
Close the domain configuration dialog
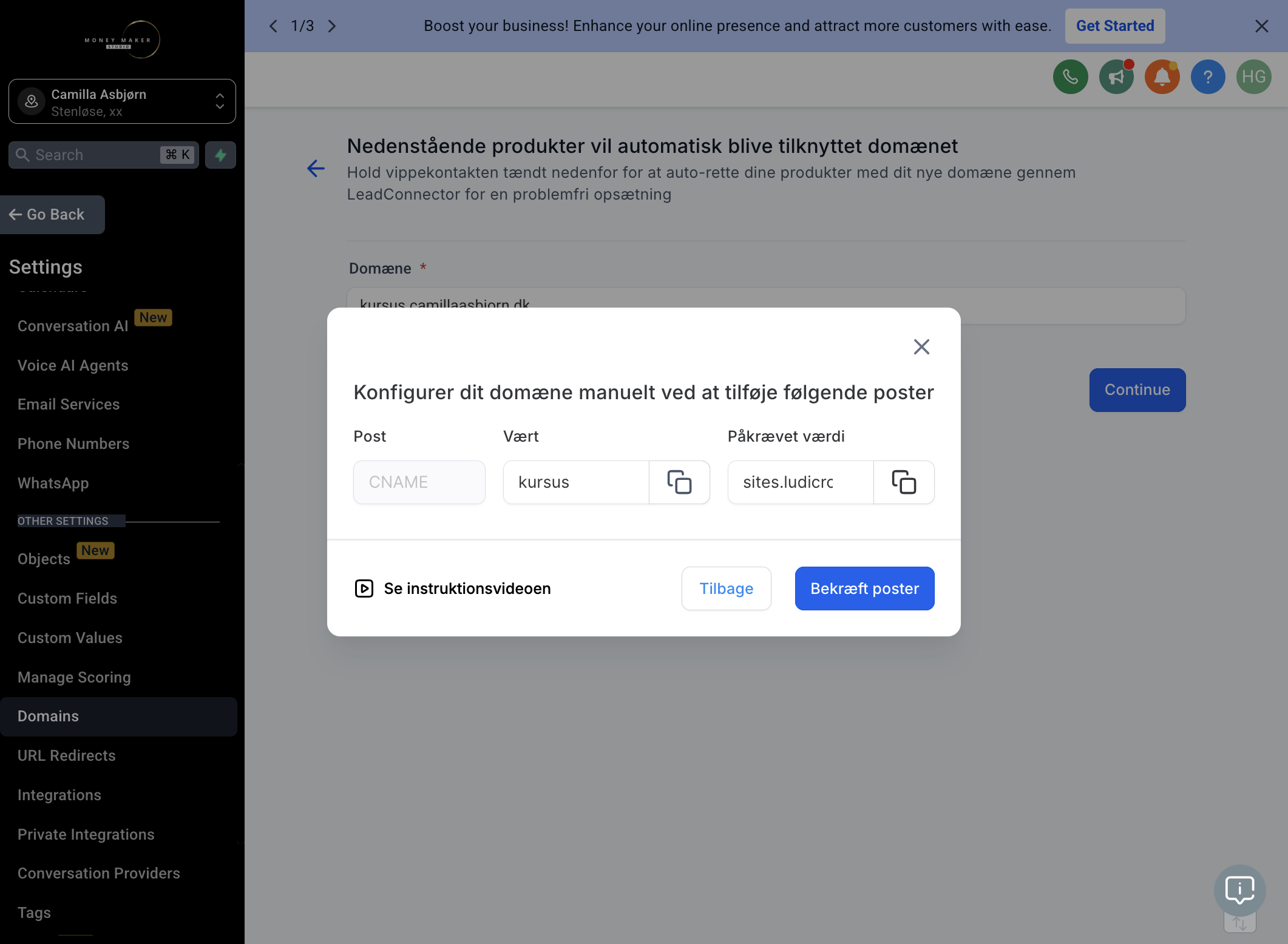(x=921, y=347)
